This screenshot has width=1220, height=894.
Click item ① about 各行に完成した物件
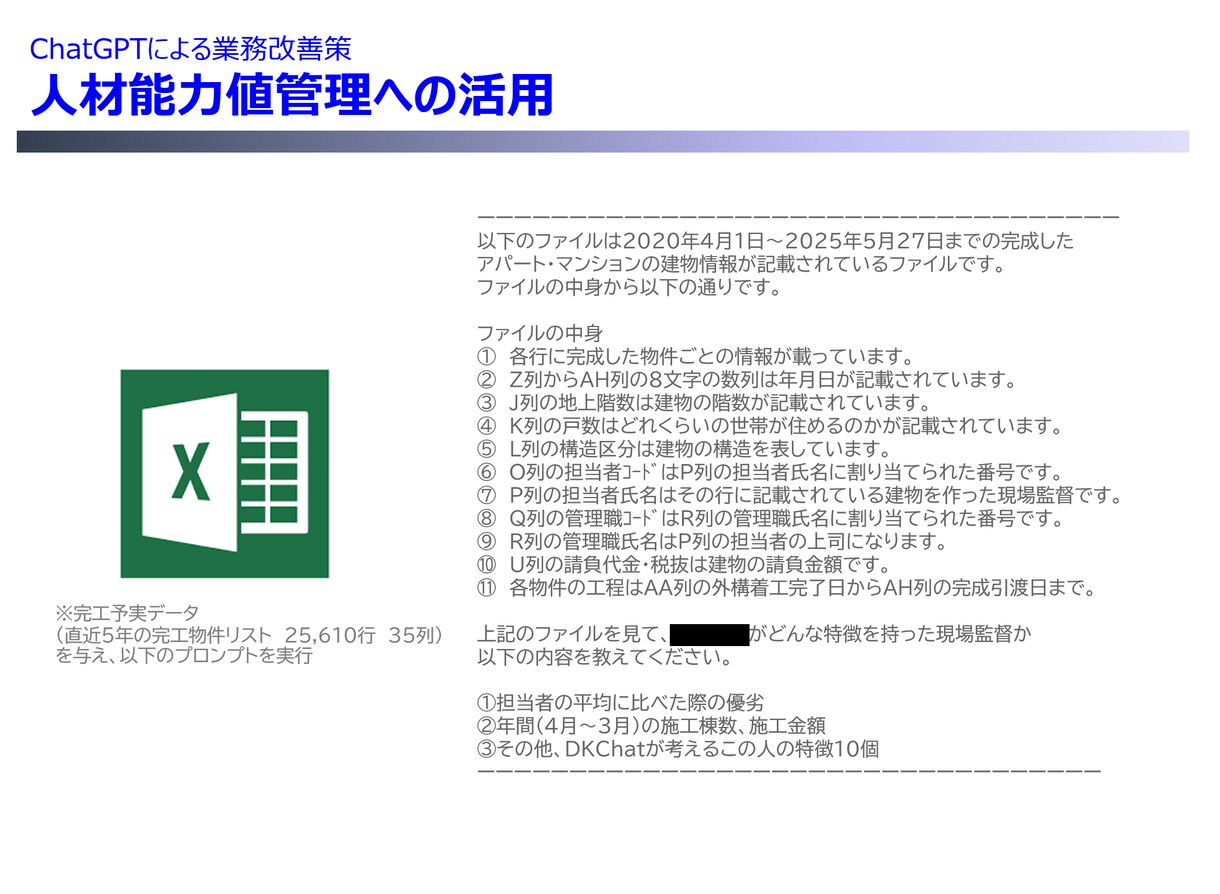(x=695, y=356)
